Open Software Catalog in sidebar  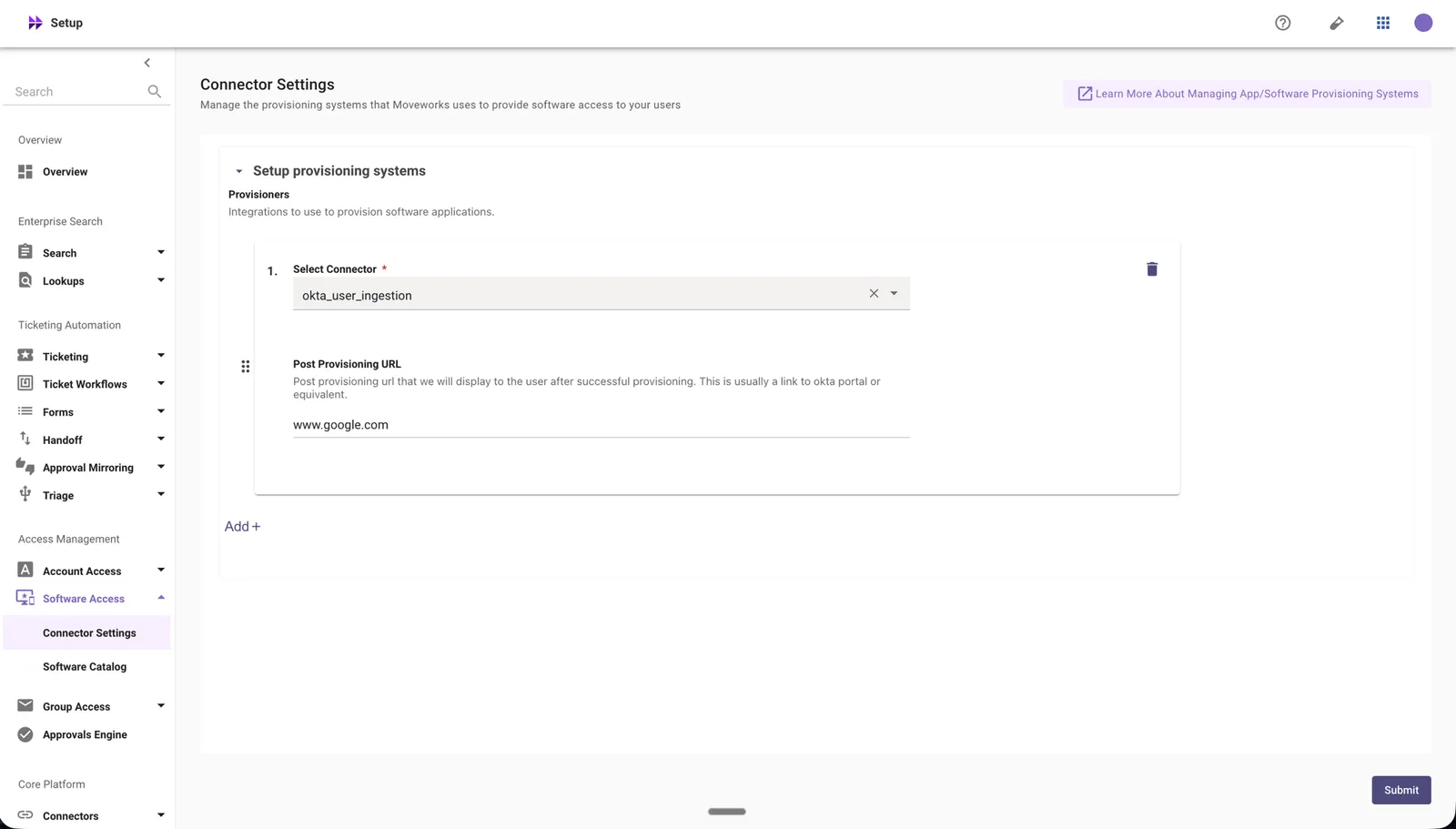85,666
